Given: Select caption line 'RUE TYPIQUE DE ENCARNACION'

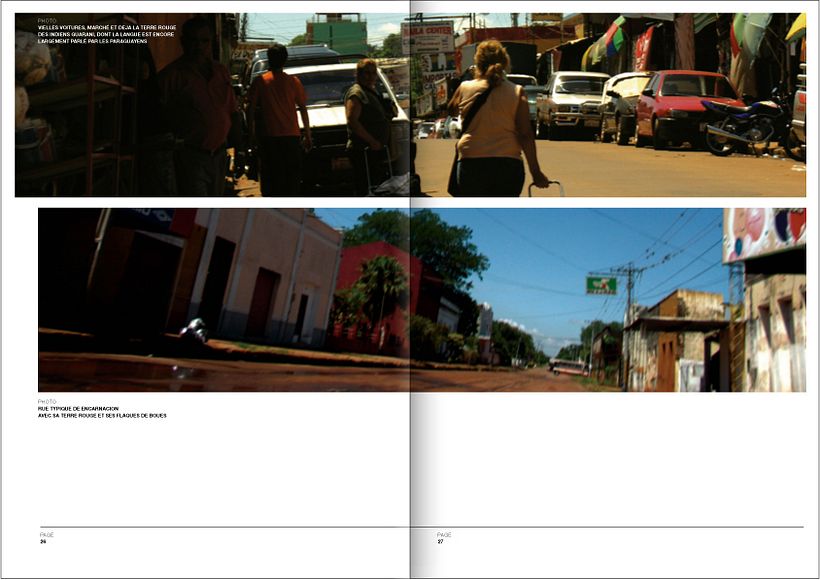Looking at the screenshot, I should pos(78,408).
